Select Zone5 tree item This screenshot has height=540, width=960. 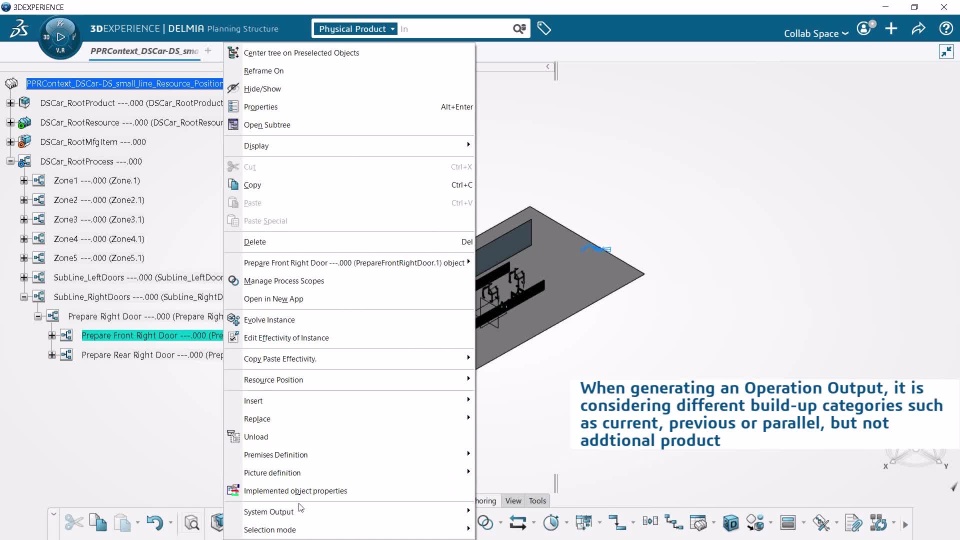[99, 258]
